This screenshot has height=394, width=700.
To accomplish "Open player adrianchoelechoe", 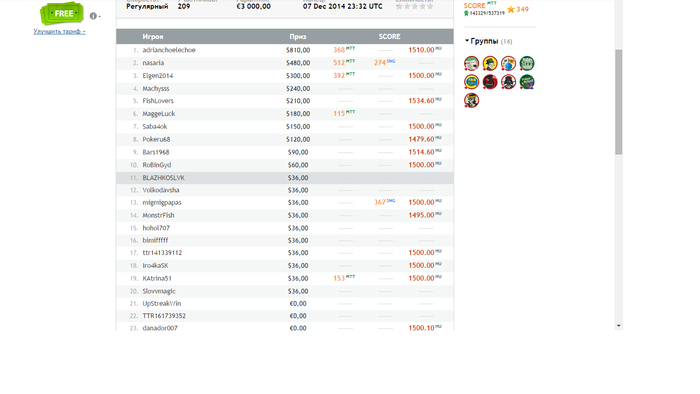I will click(x=169, y=50).
